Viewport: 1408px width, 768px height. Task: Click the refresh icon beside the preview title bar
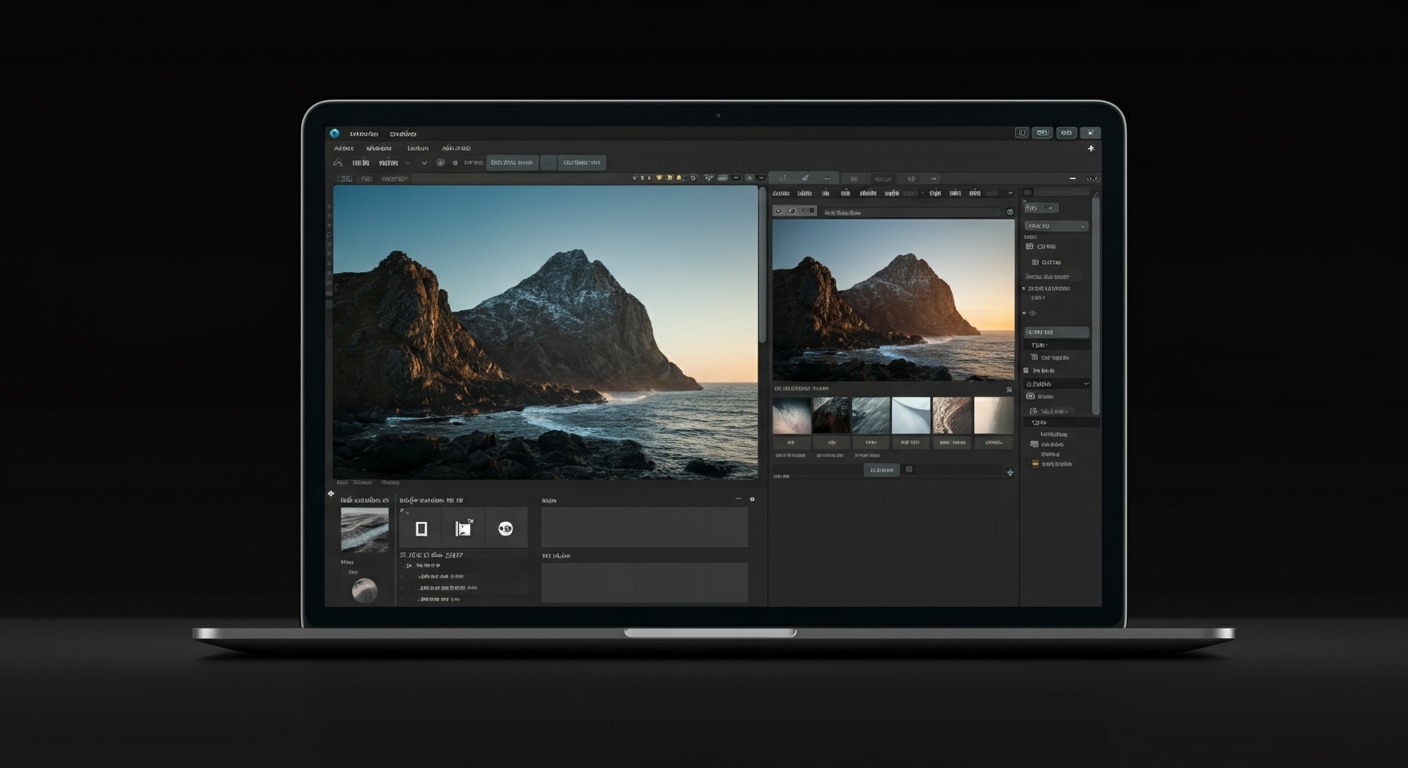point(1009,212)
